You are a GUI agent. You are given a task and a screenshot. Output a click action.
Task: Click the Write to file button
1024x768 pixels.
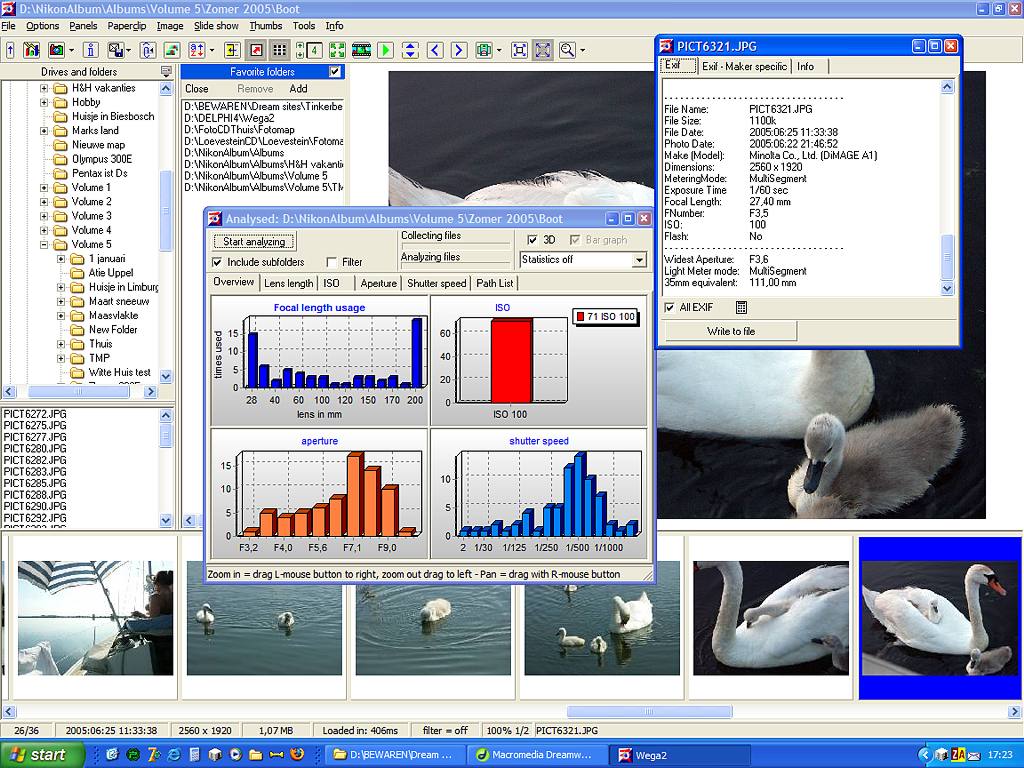[731, 331]
